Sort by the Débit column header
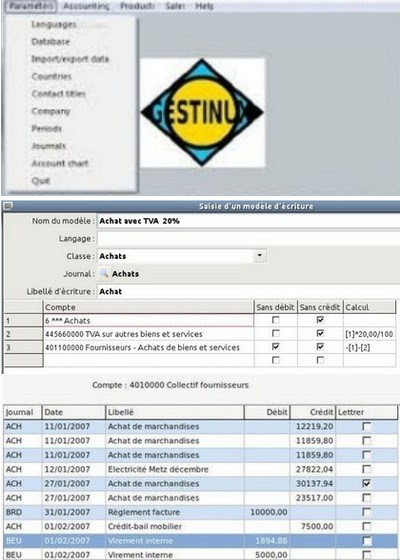The height and width of the screenshot is (560, 400). [267, 412]
